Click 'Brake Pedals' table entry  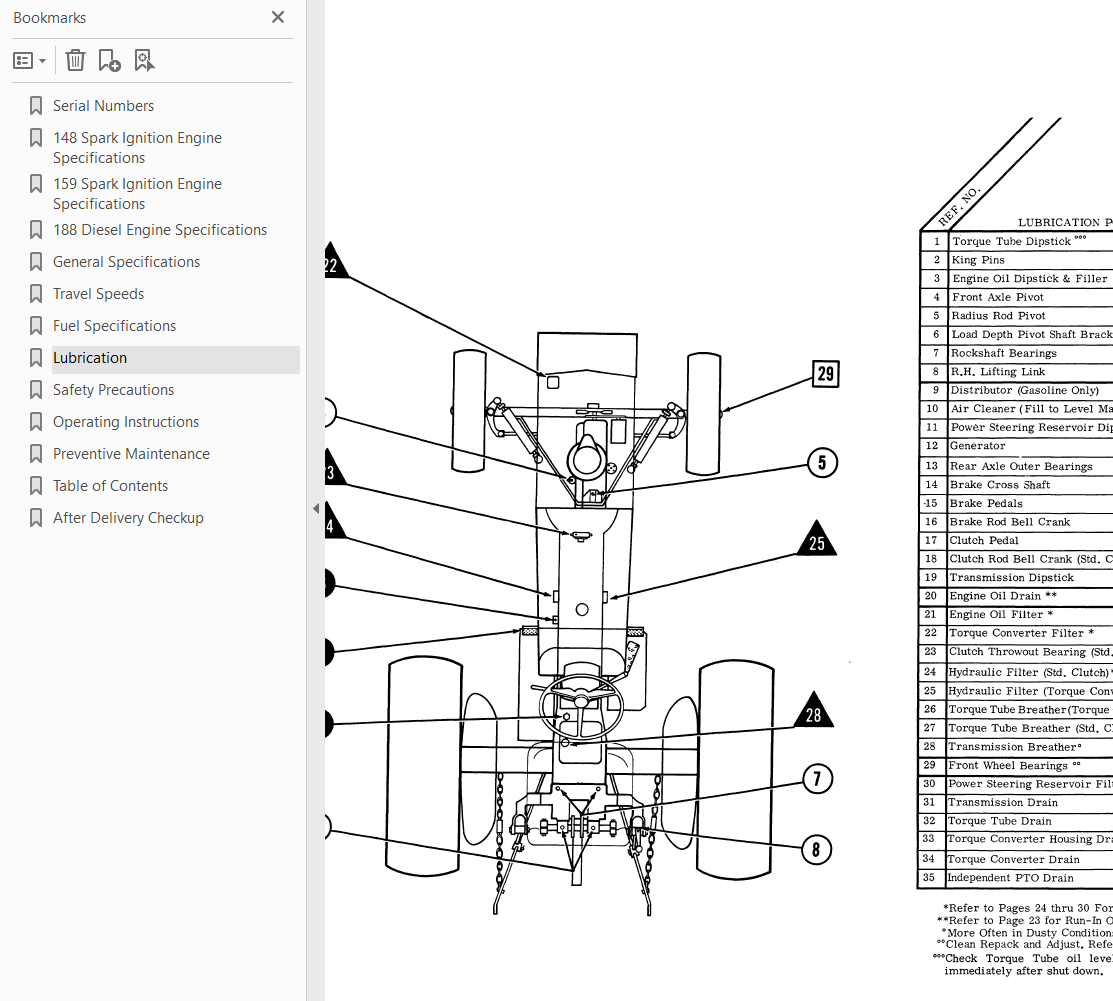tap(986, 503)
